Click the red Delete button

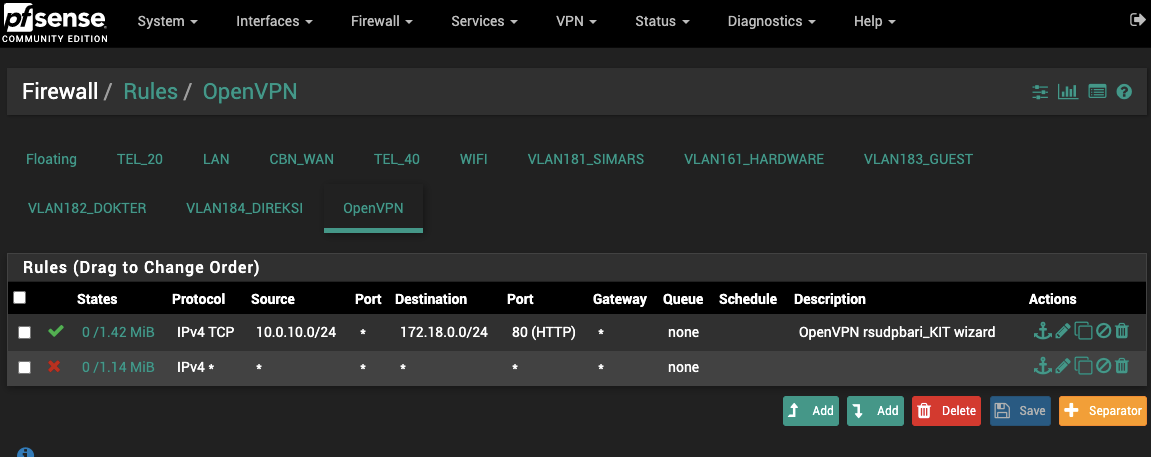click(x=946, y=411)
